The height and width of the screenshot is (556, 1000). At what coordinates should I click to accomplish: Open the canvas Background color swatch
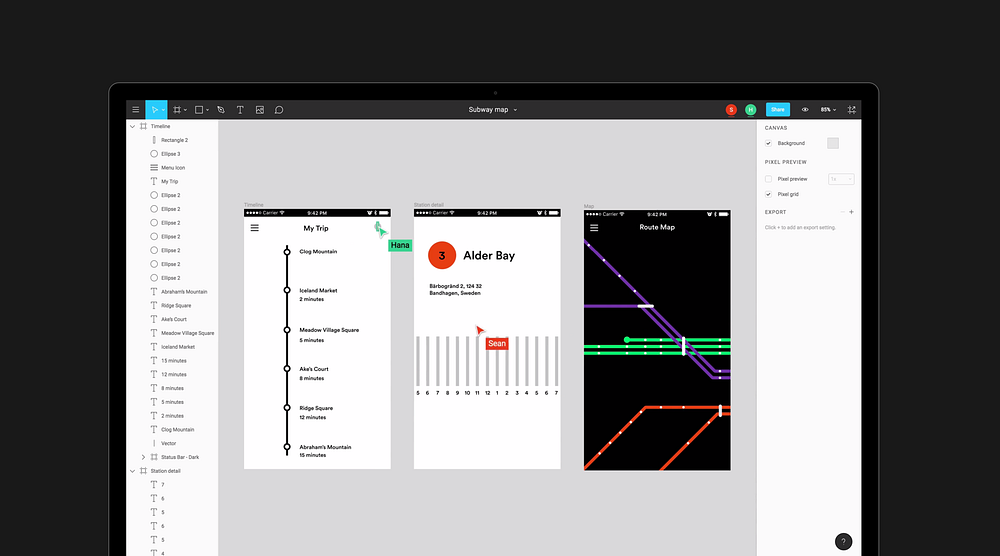click(833, 143)
